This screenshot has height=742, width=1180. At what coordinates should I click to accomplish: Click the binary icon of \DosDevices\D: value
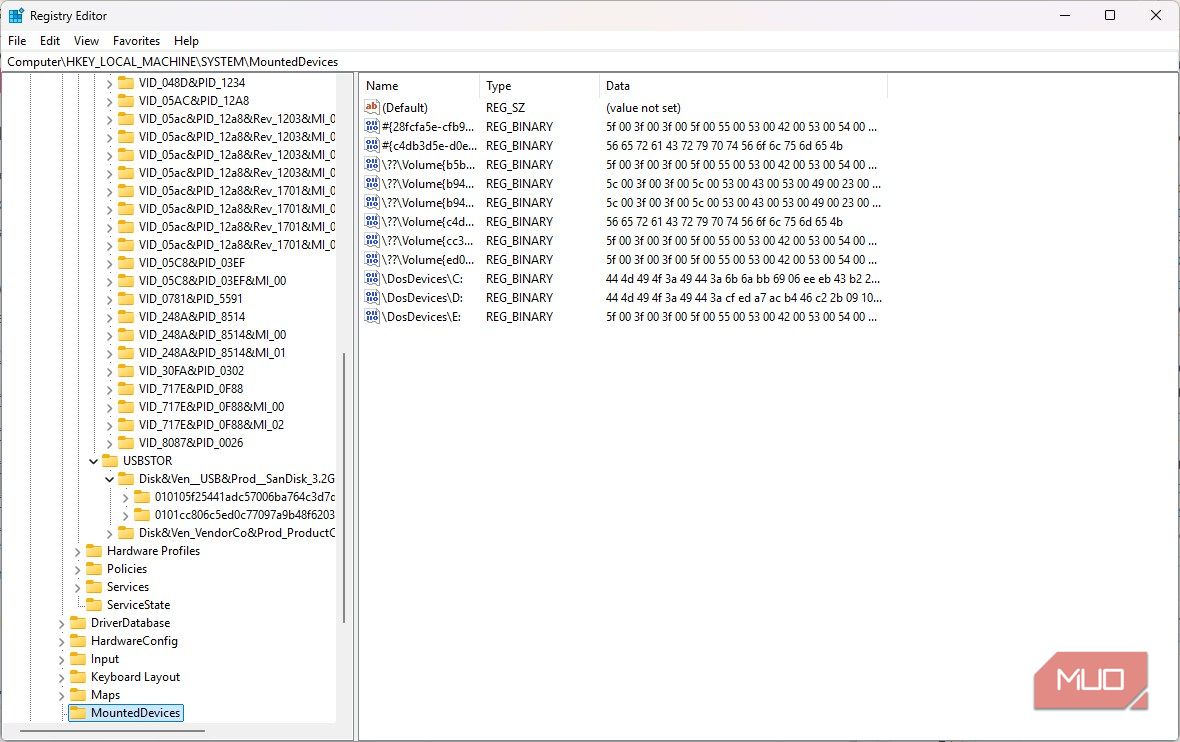(372, 297)
